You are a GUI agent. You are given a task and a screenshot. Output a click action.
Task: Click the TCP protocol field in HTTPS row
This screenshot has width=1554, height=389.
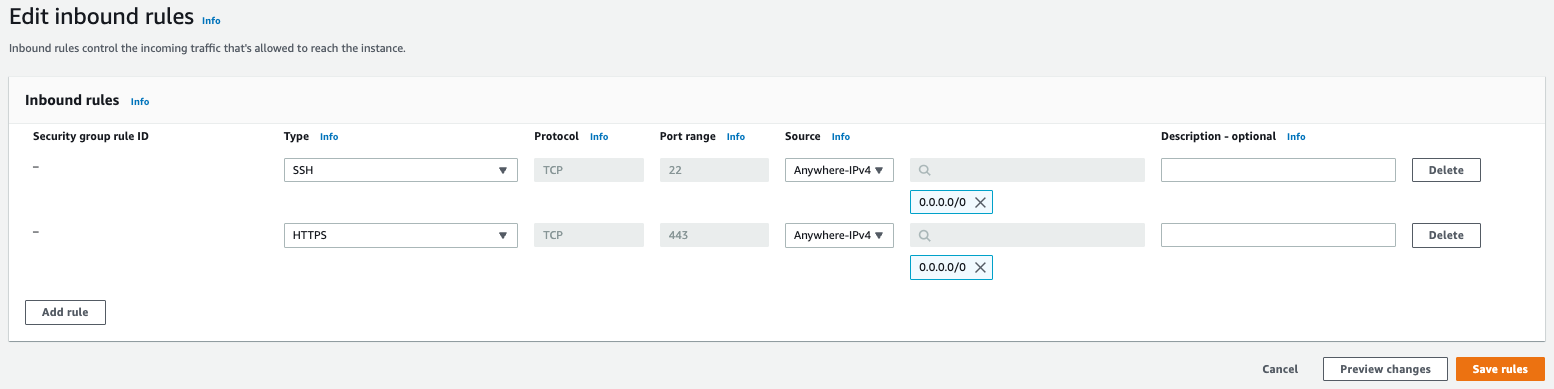click(589, 235)
